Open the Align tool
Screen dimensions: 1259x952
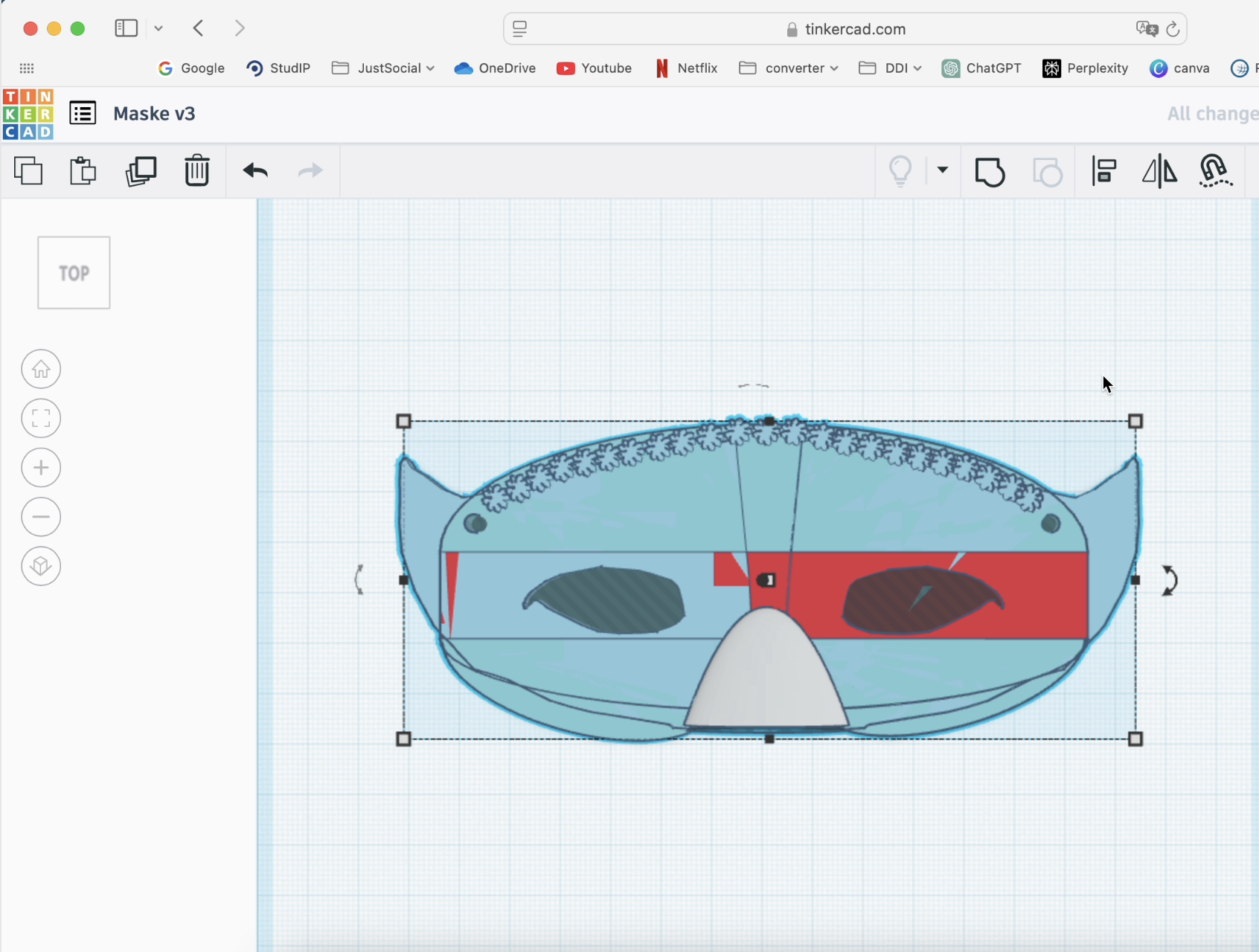[1104, 171]
